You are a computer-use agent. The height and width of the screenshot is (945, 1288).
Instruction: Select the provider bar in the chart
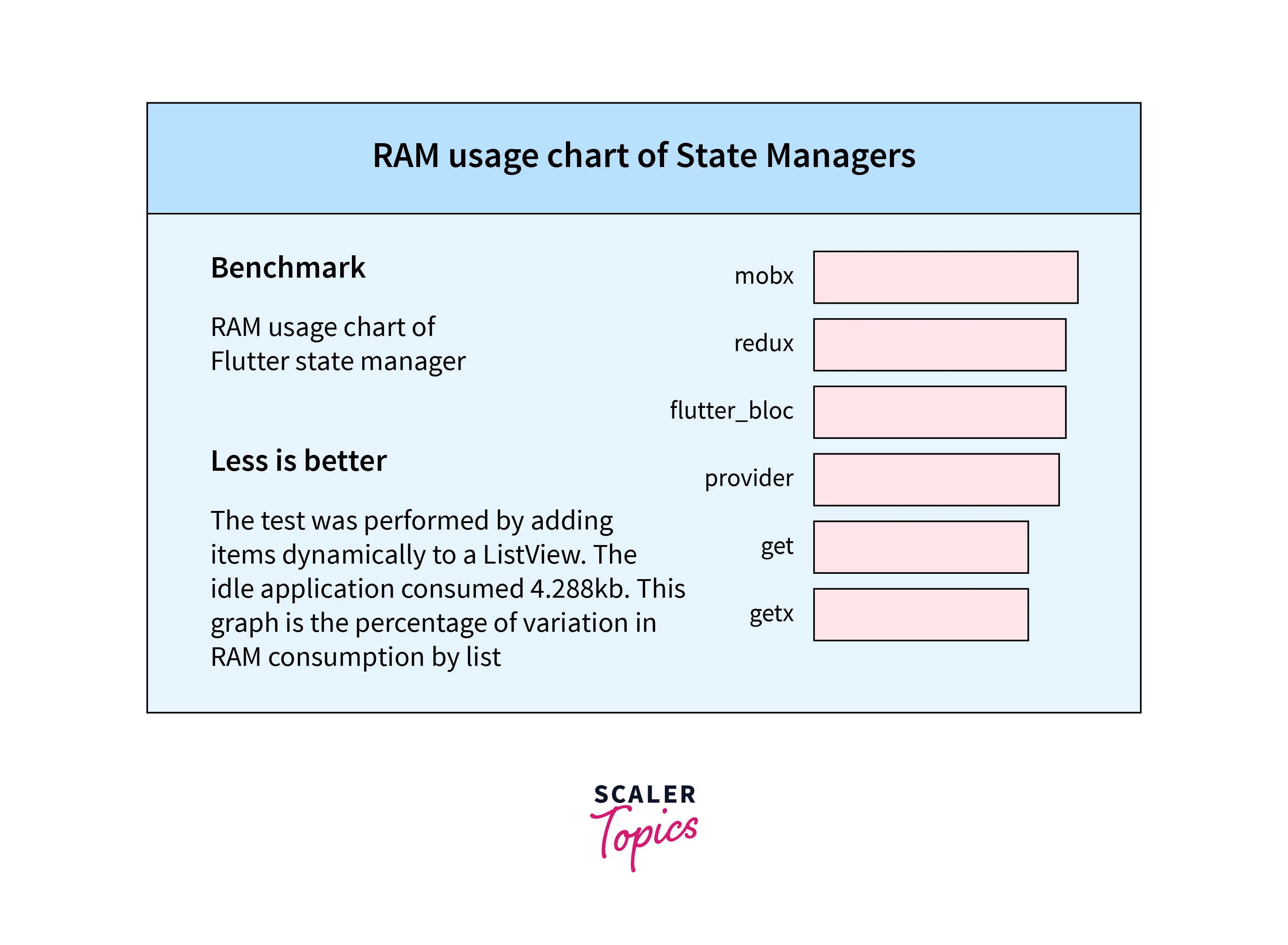coord(936,480)
